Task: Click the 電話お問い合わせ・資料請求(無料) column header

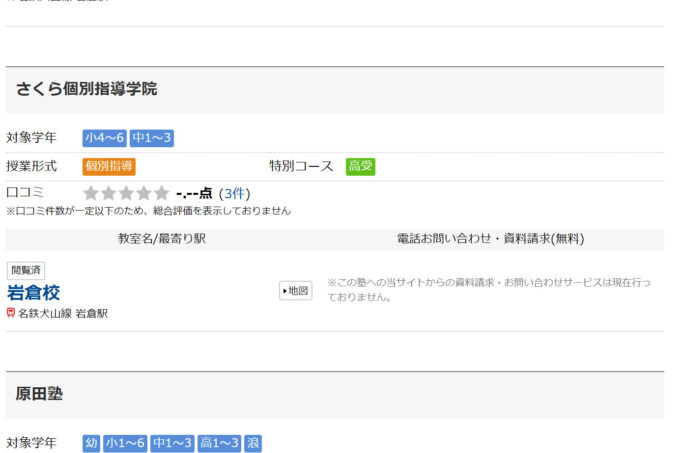Action: (x=490, y=239)
